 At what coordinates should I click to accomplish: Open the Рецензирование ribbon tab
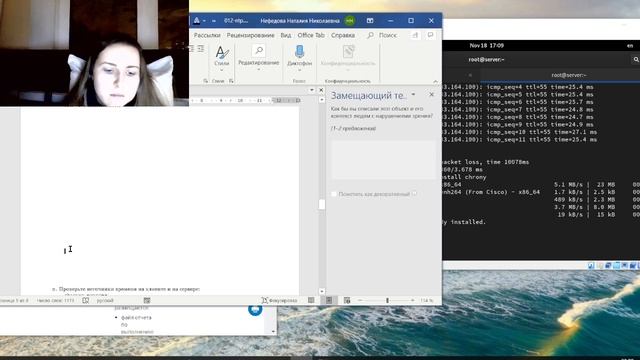coord(251,36)
